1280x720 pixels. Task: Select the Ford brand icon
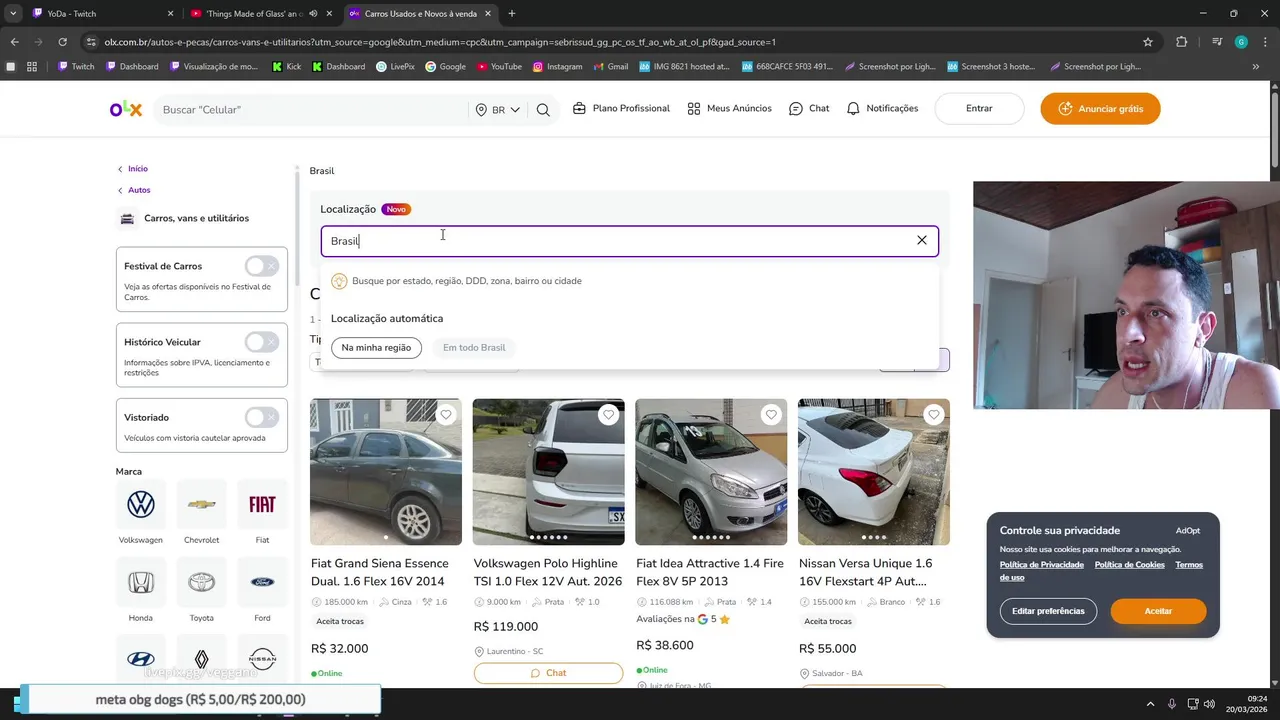pos(262,582)
